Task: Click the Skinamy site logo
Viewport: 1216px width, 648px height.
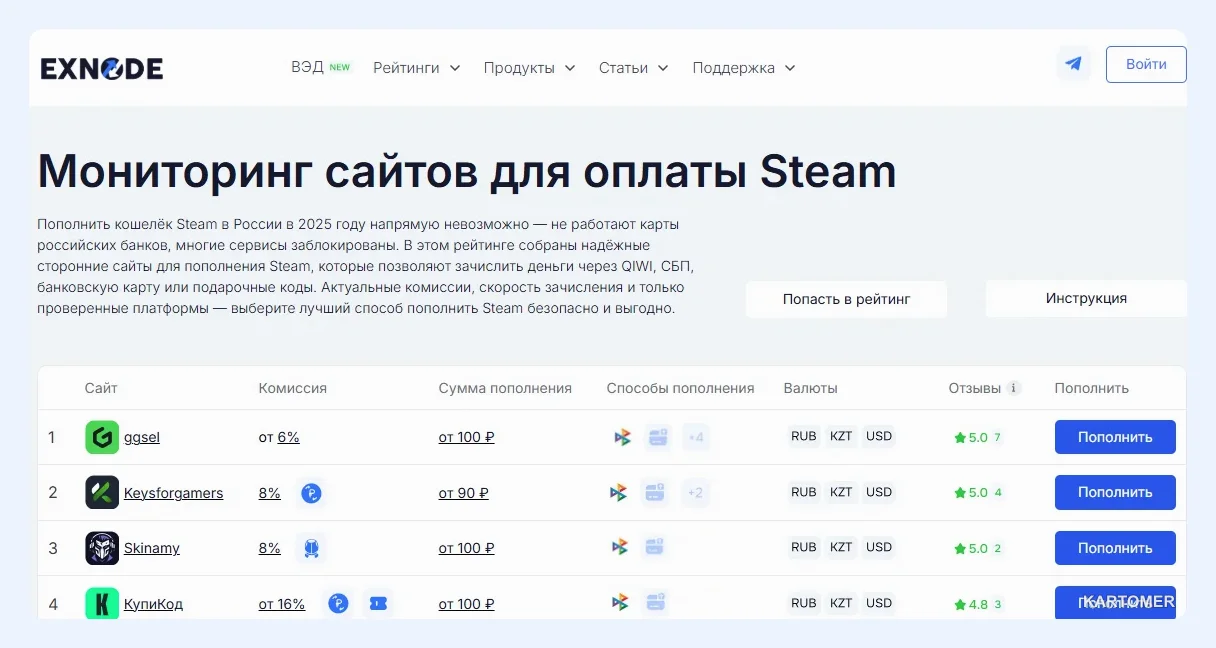Action: click(102, 548)
